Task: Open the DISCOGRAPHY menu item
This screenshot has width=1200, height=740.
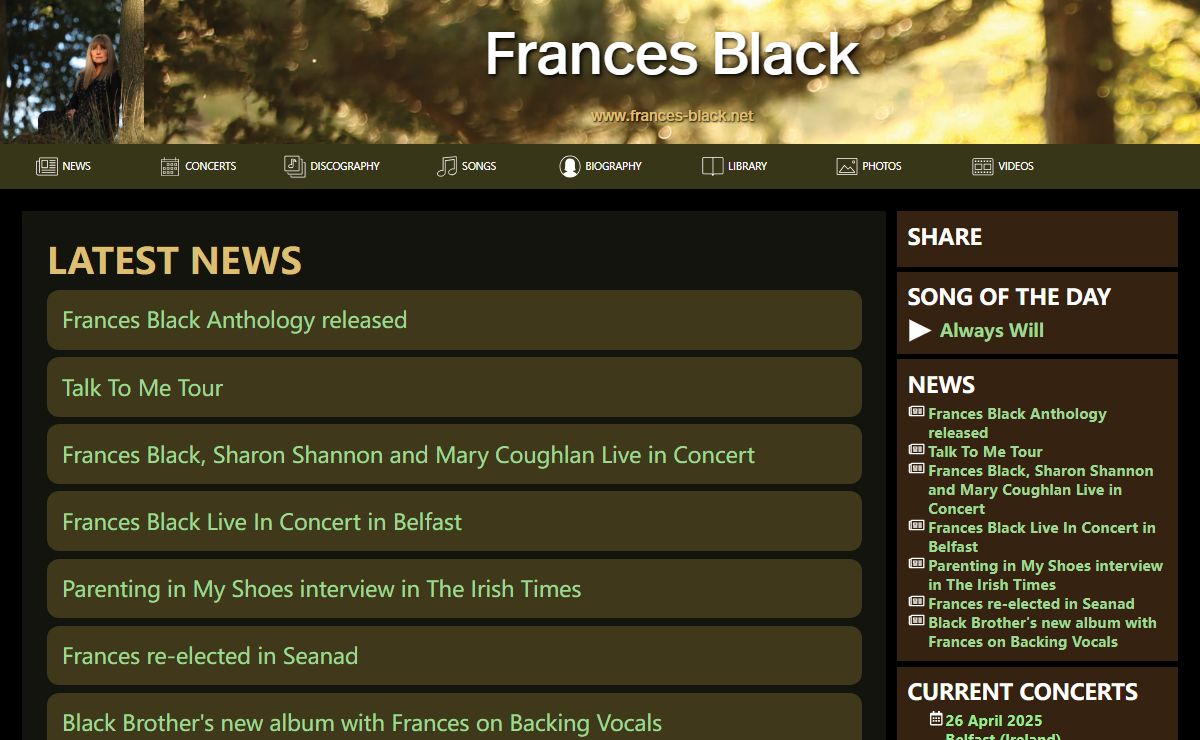Action: [345, 166]
